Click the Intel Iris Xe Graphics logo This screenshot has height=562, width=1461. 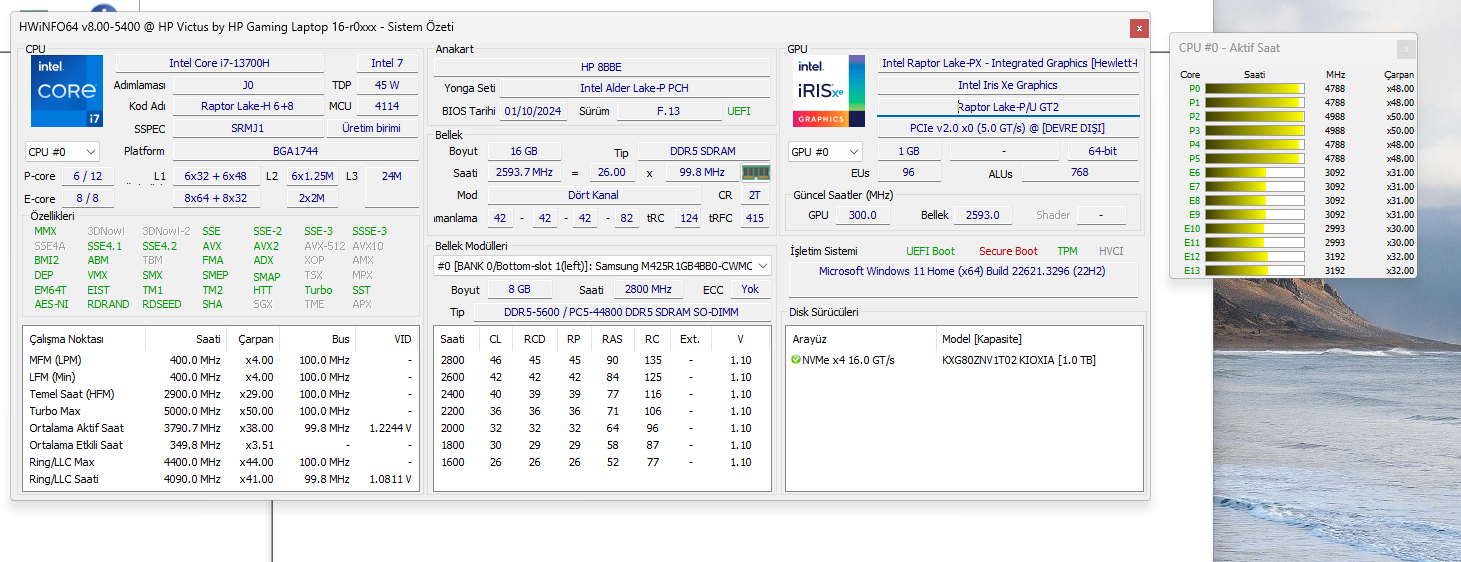pyautogui.click(x=829, y=91)
